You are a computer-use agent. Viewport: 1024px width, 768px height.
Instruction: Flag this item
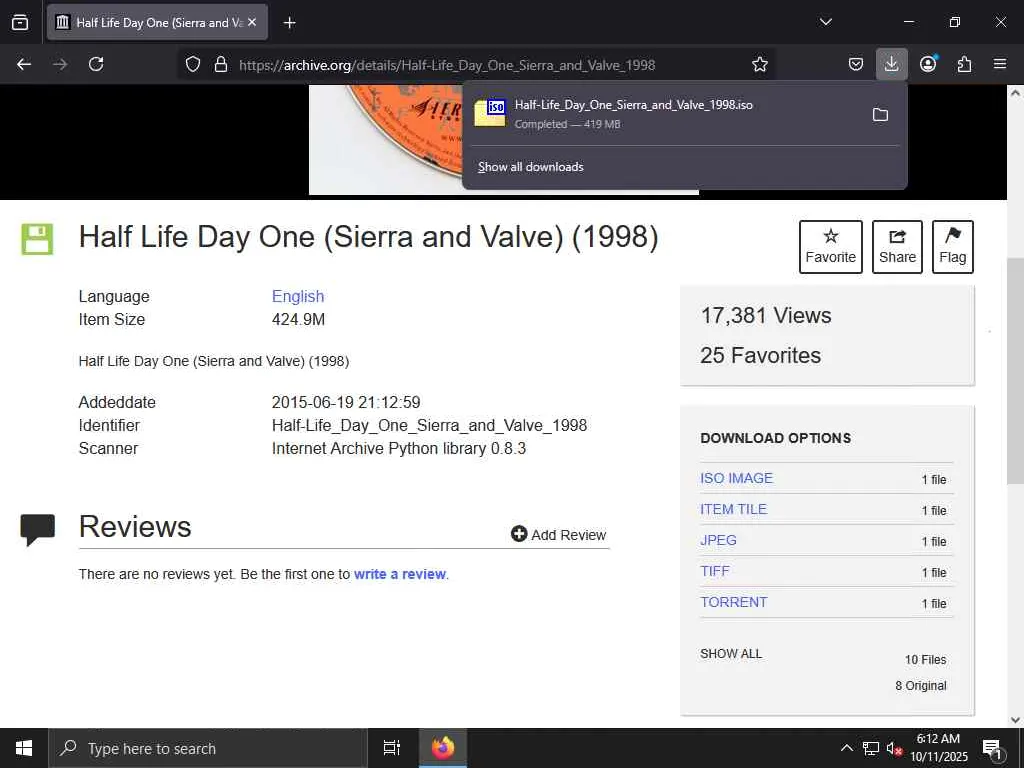point(953,247)
